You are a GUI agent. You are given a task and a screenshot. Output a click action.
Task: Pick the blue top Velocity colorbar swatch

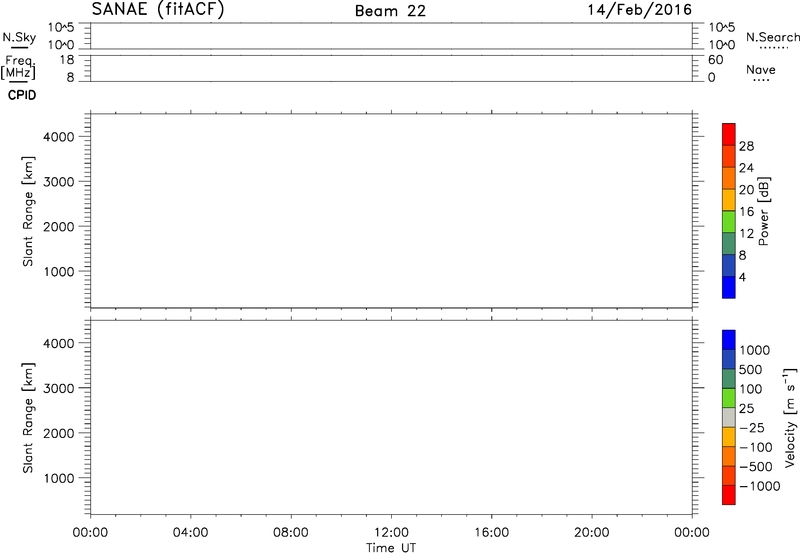[729, 338]
